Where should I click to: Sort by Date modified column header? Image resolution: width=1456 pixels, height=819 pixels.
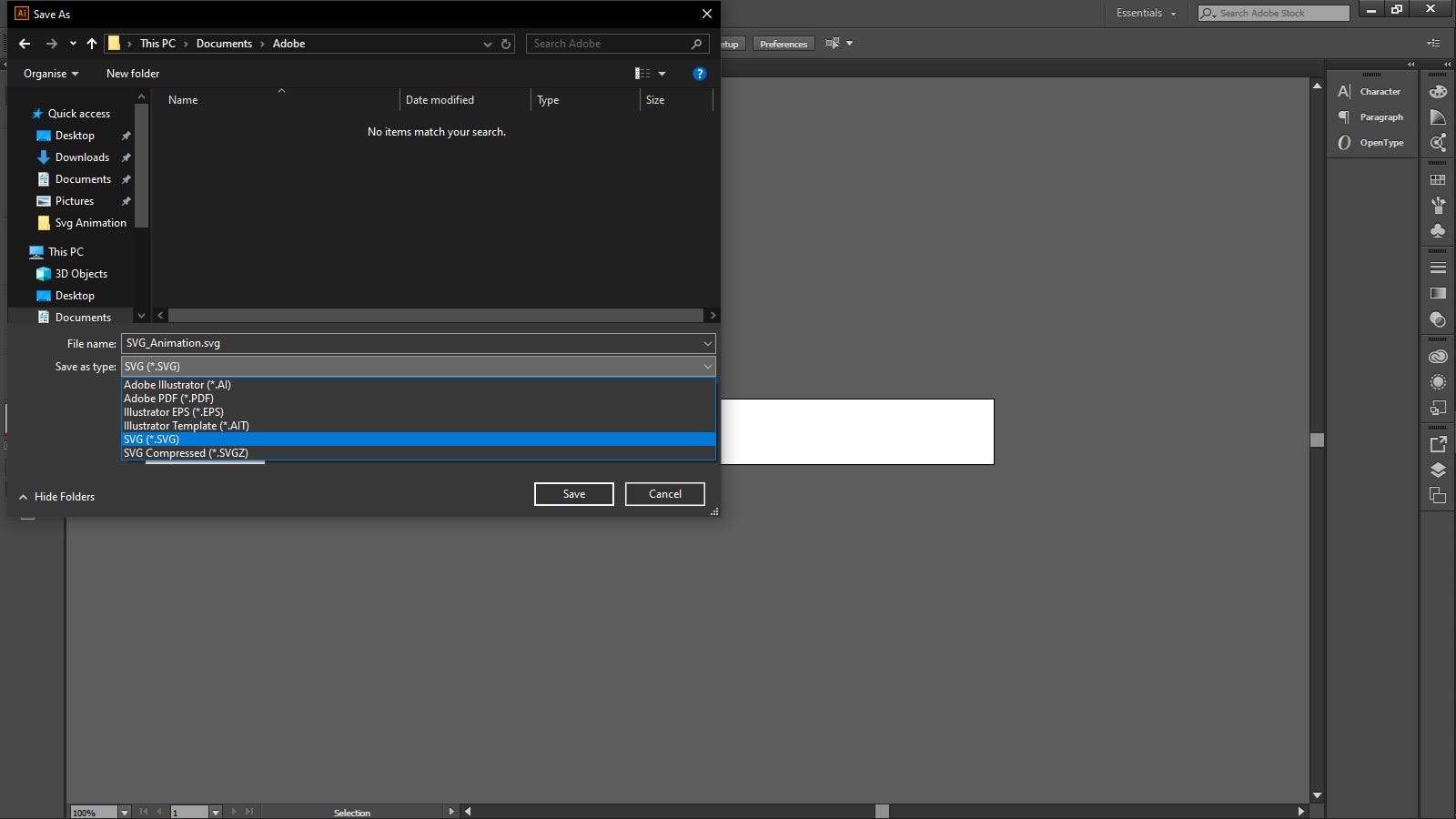click(464, 100)
